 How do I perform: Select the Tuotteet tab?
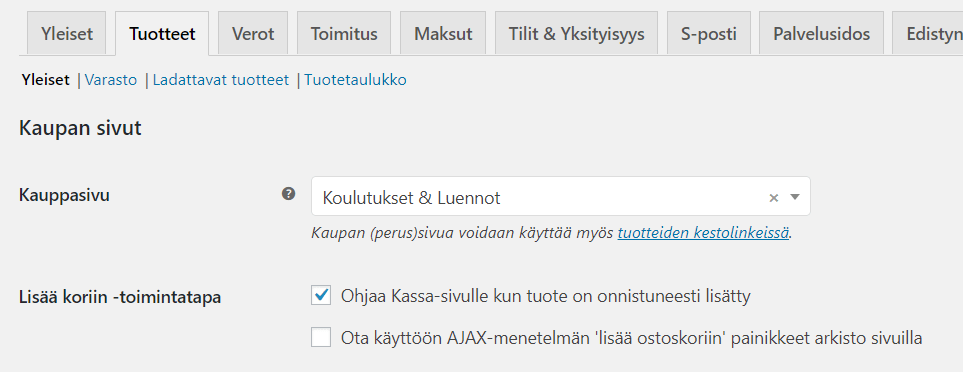pyautogui.click(x=162, y=33)
